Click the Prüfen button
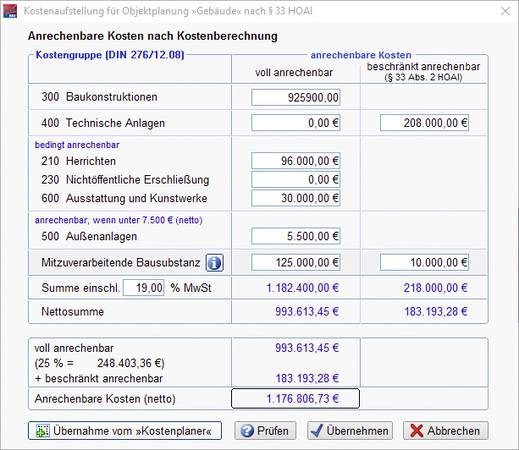519x450 pixels. click(265, 431)
